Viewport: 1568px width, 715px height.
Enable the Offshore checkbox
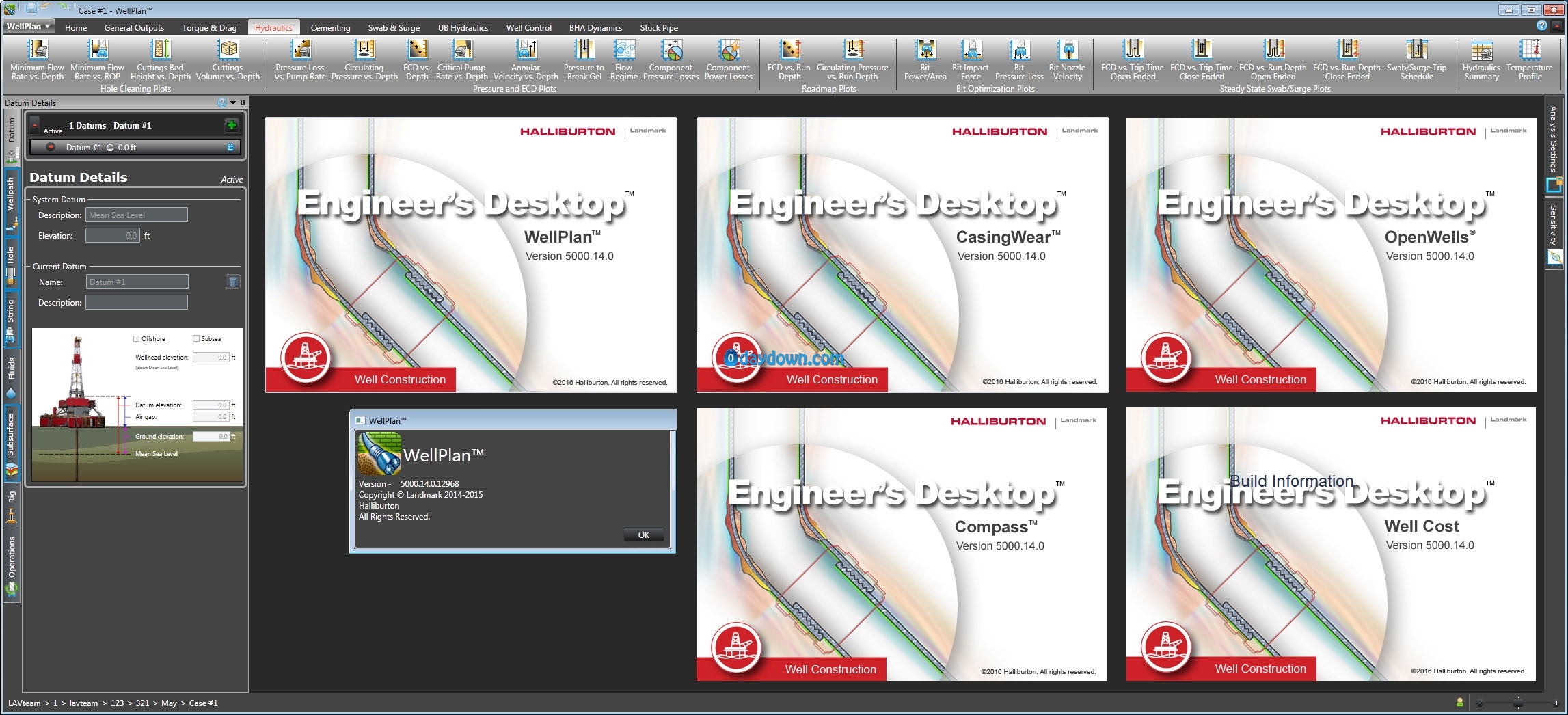coord(137,338)
